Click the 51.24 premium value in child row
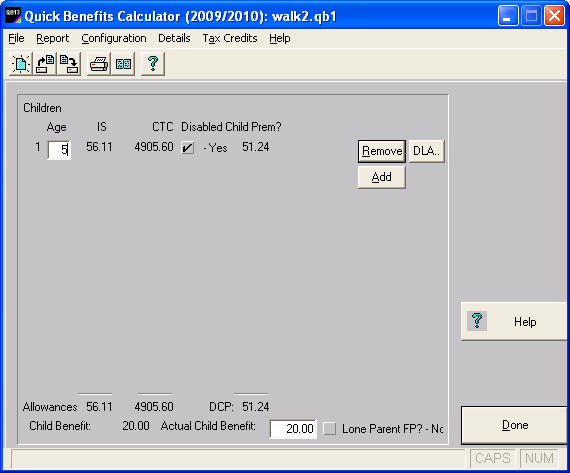The image size is (570, 473). tap(256, 147)
